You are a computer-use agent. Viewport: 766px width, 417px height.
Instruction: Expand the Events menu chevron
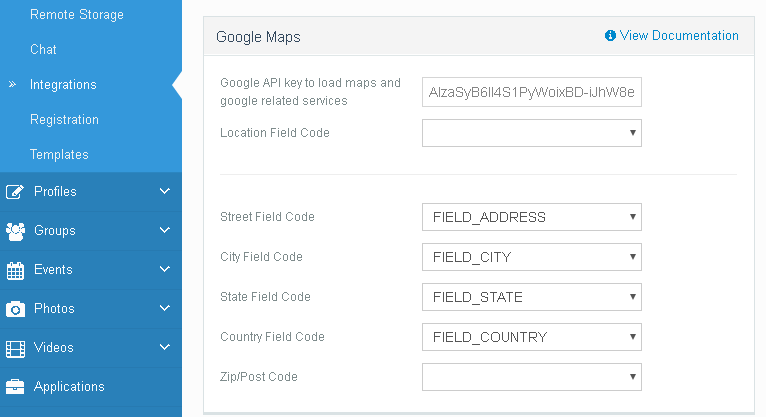point(165,269)
